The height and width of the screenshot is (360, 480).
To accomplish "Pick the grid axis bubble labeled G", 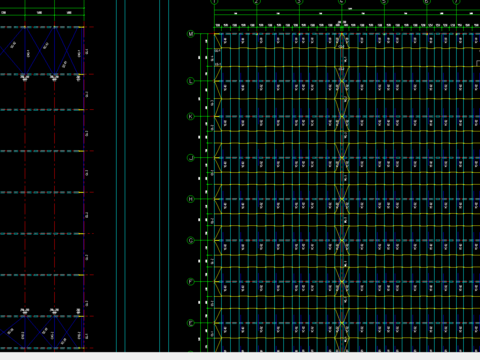I will point(191,240).
